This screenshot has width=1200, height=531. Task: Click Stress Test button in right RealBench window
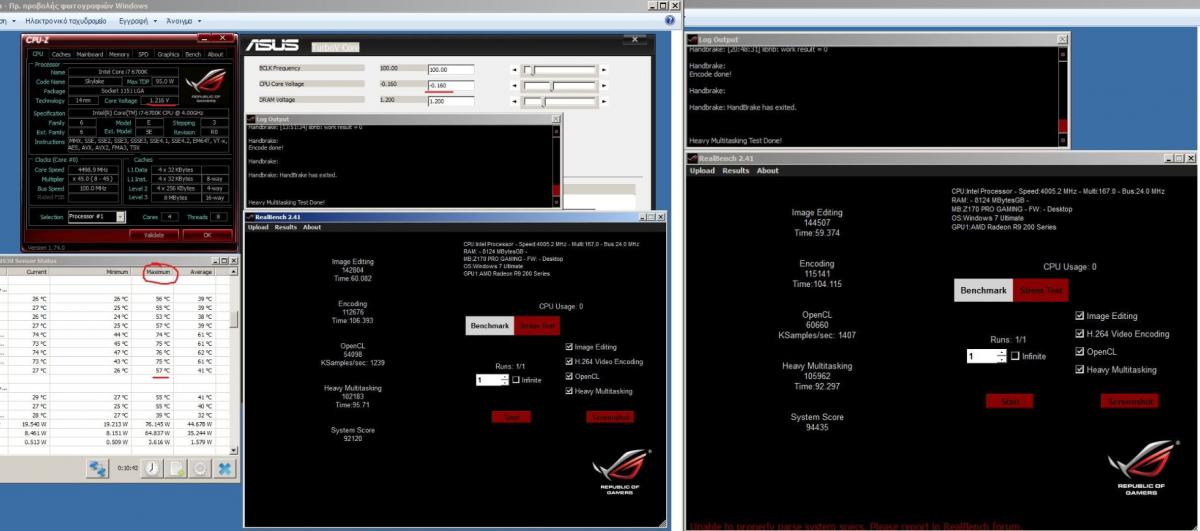pyautogui.click(x=1040, y=290)
